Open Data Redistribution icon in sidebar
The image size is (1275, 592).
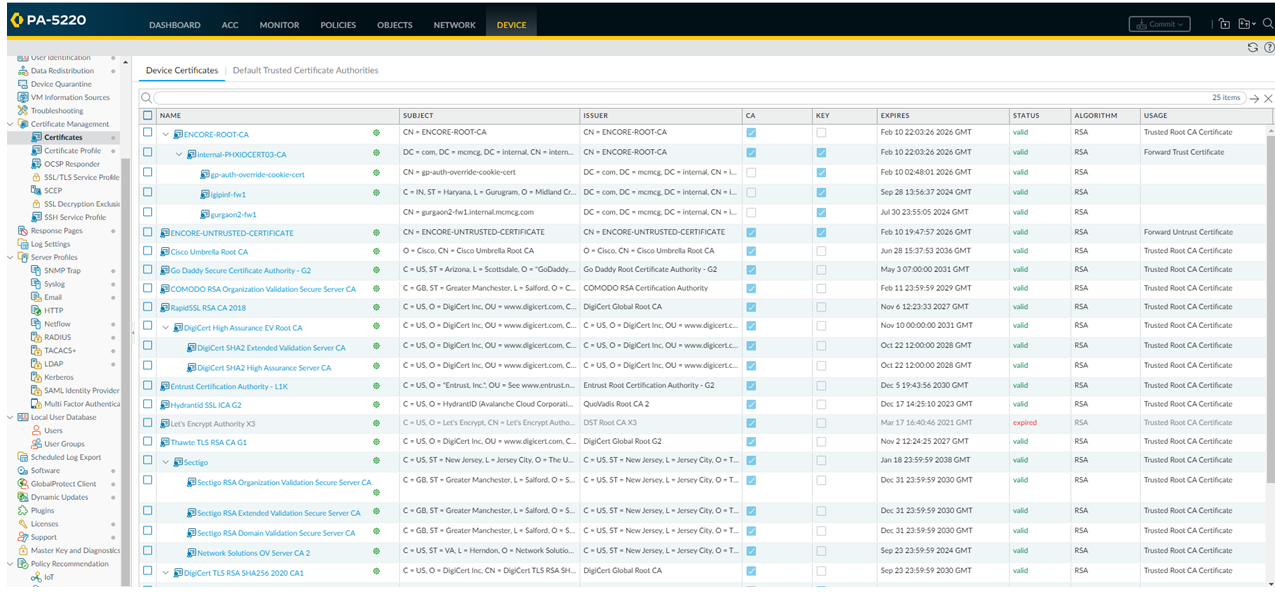(24, 71)
